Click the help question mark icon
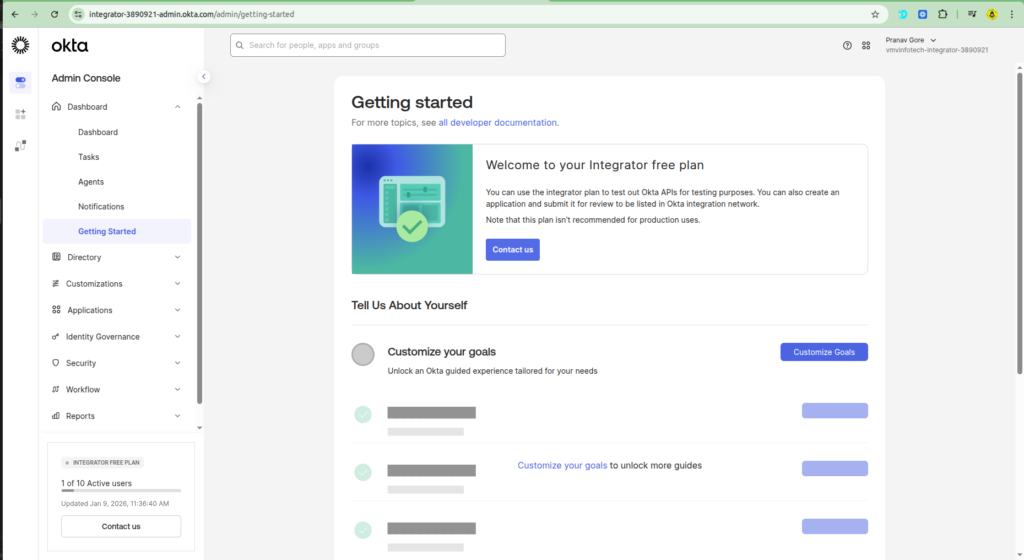 click(847, 45)
